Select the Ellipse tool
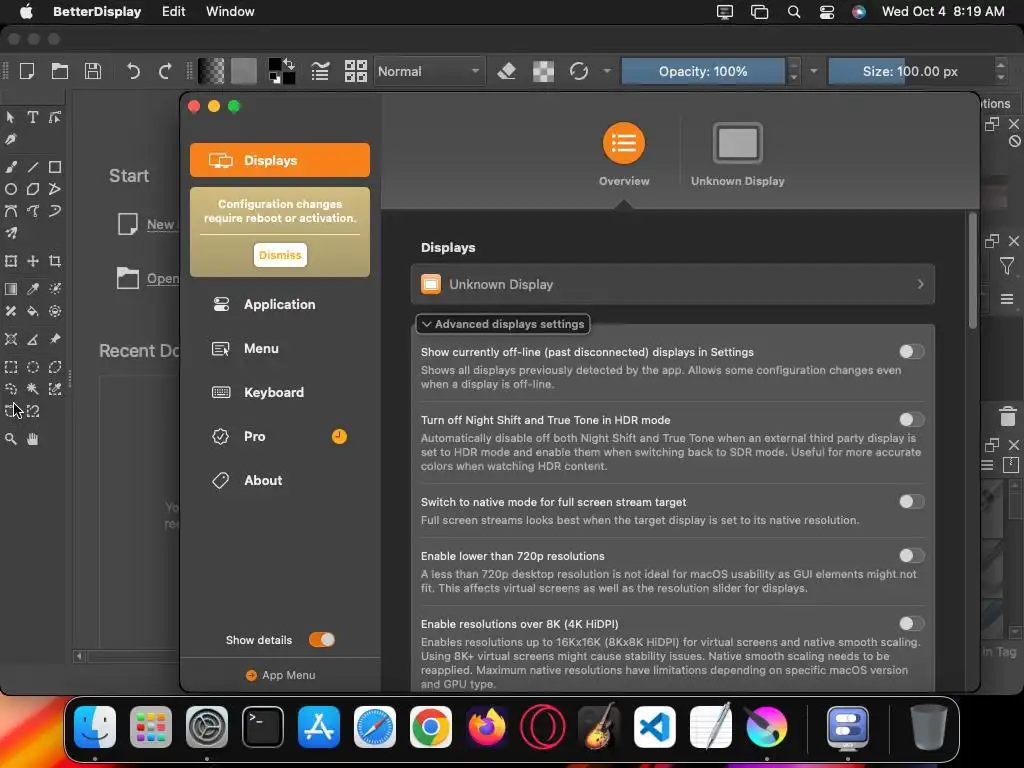 point(10,189)
